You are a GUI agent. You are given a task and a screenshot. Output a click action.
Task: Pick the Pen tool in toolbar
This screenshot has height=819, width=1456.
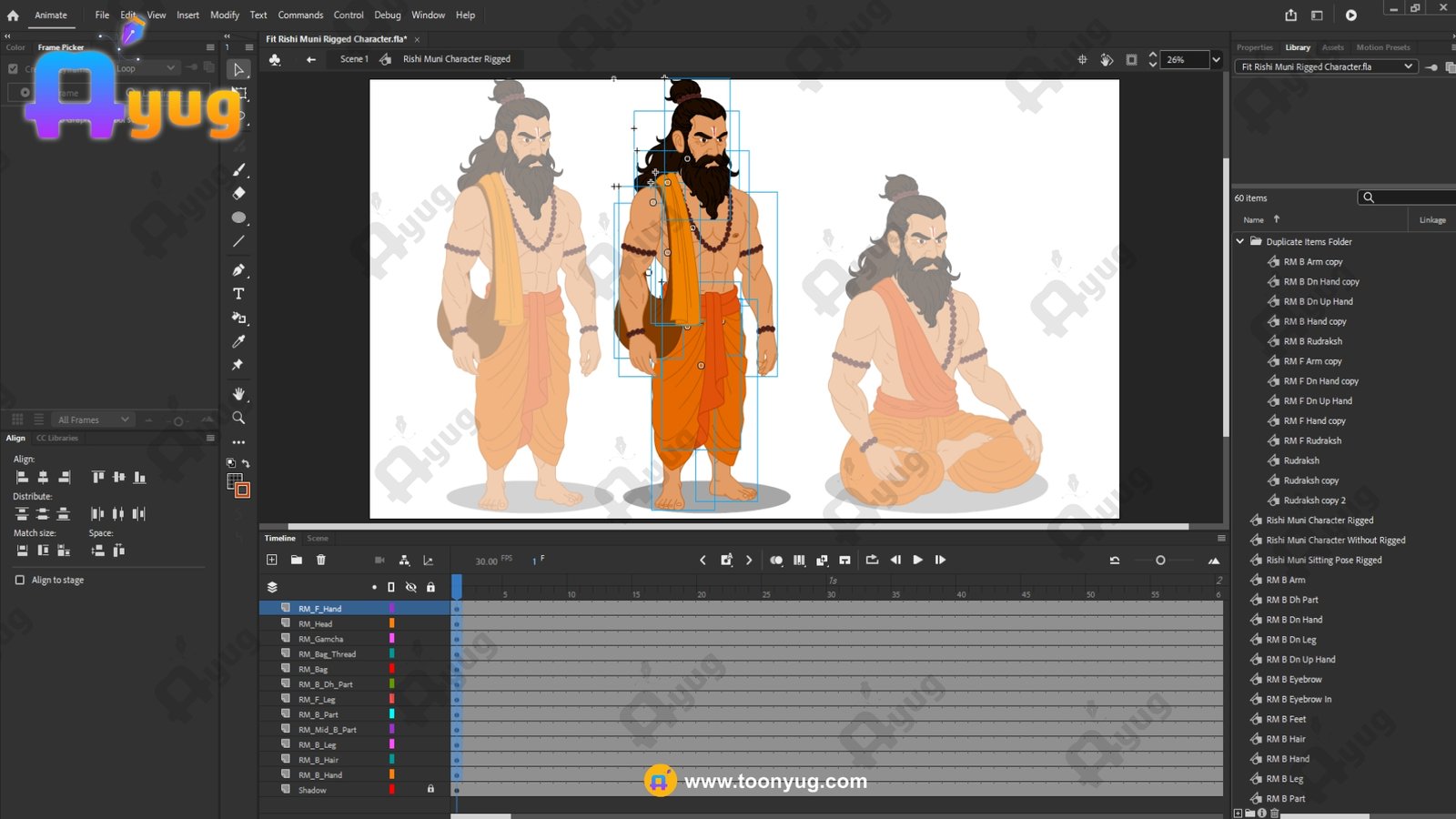238,270
